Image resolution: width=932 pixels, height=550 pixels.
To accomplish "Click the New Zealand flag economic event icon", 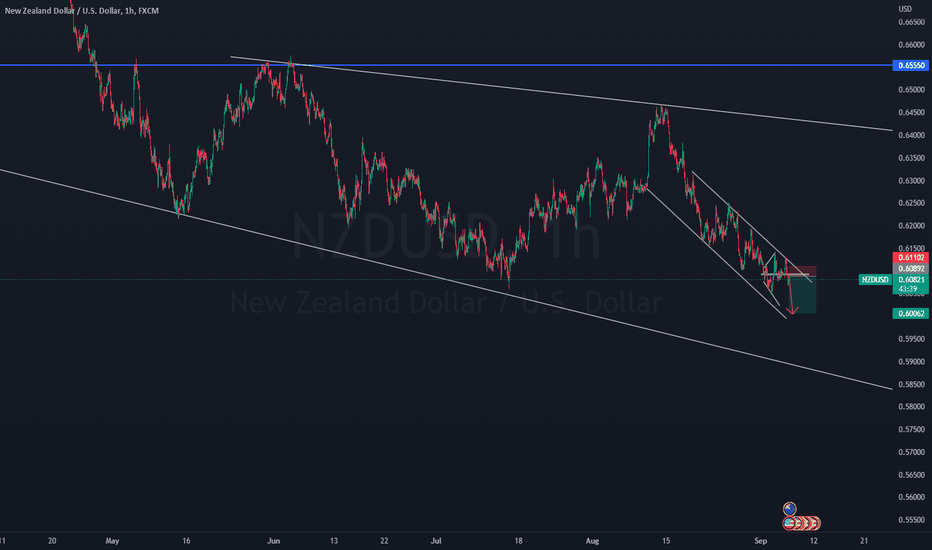I will [789, 509].
